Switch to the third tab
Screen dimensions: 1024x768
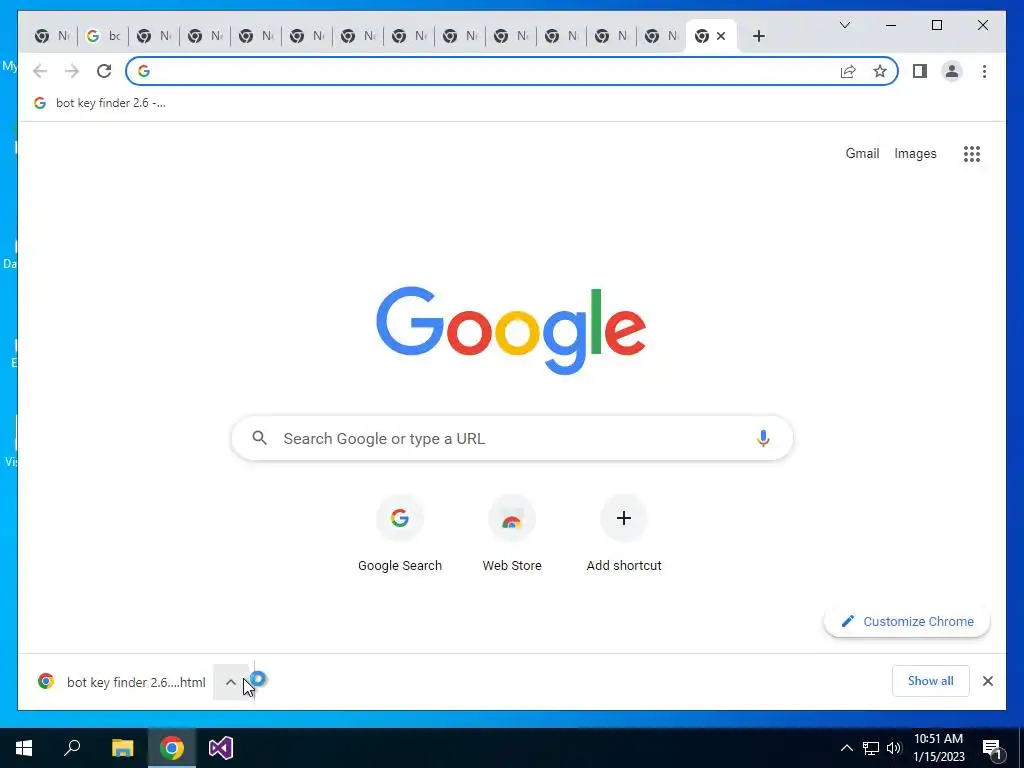pyautogui.click(x=154, y=36)
